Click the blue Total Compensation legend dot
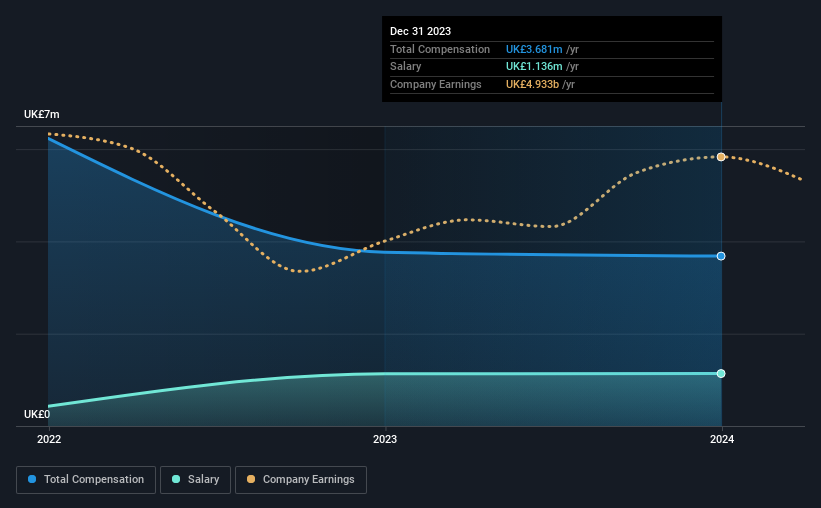The width and height of the screenshot is (821, 508). [32, 479]
